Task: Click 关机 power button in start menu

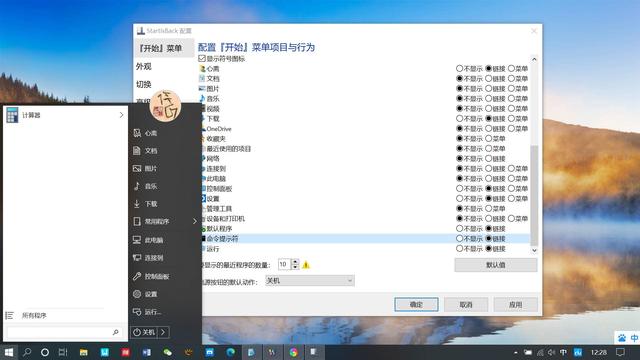Action: pyautogui.click(x=144, y=332)
